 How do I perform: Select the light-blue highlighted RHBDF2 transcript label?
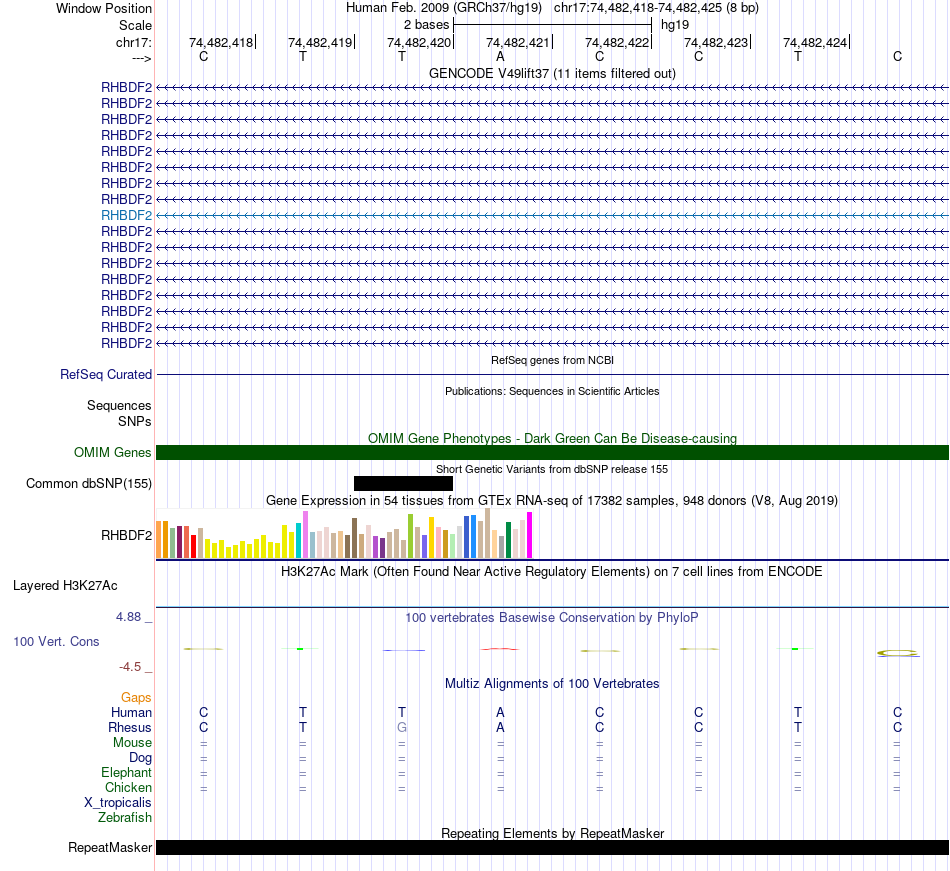coord(126,215)
